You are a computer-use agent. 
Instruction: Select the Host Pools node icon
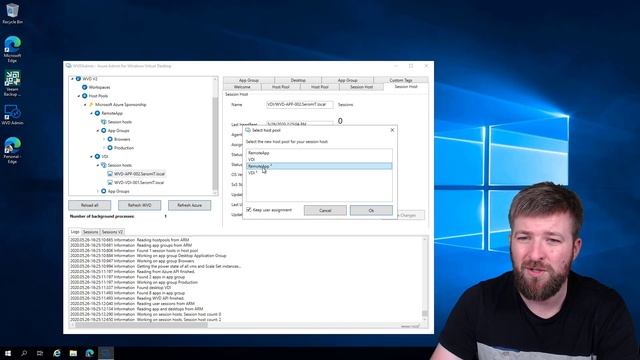pos(84,96)
